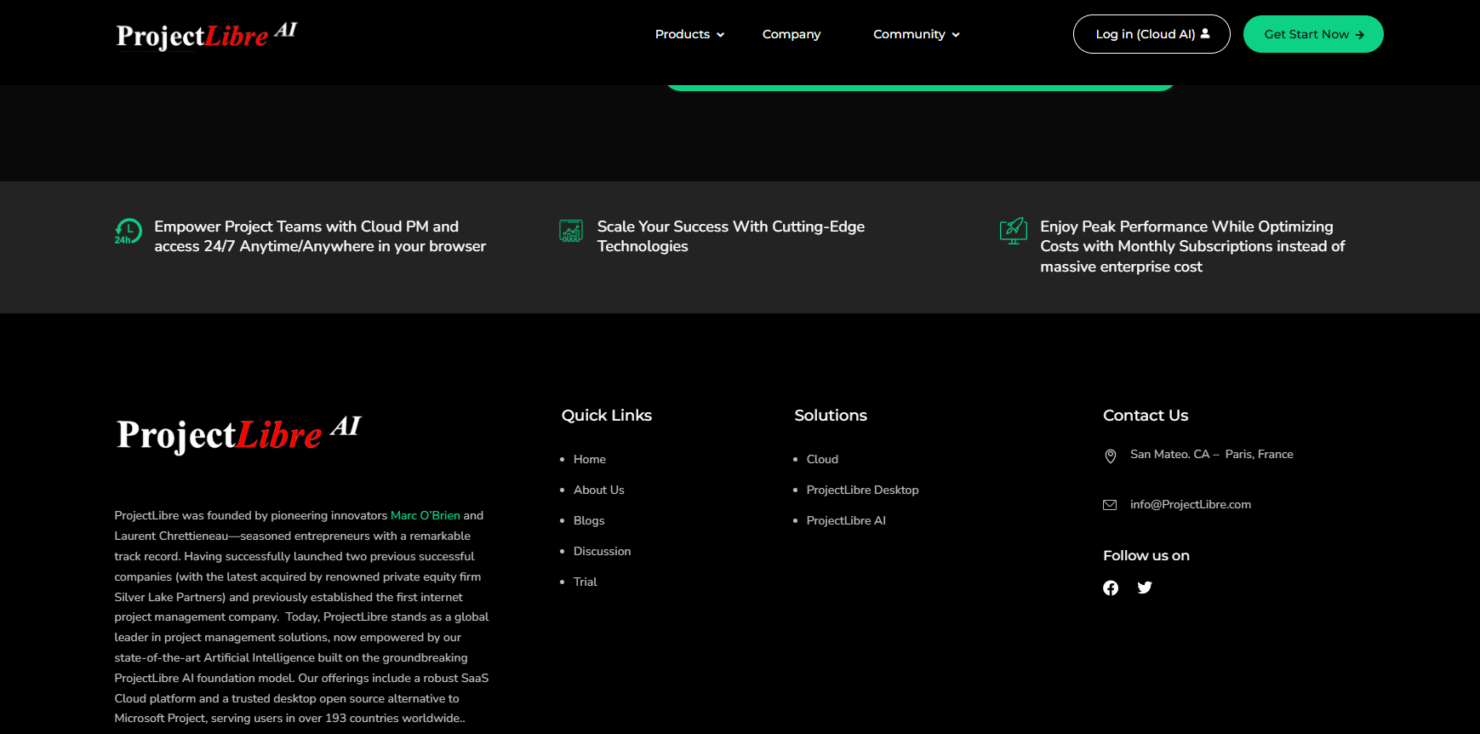Select ProjectLibre Desktop under Solutions
The width and height of the screenshot is (1480, 734).
(x=862, y=489)
